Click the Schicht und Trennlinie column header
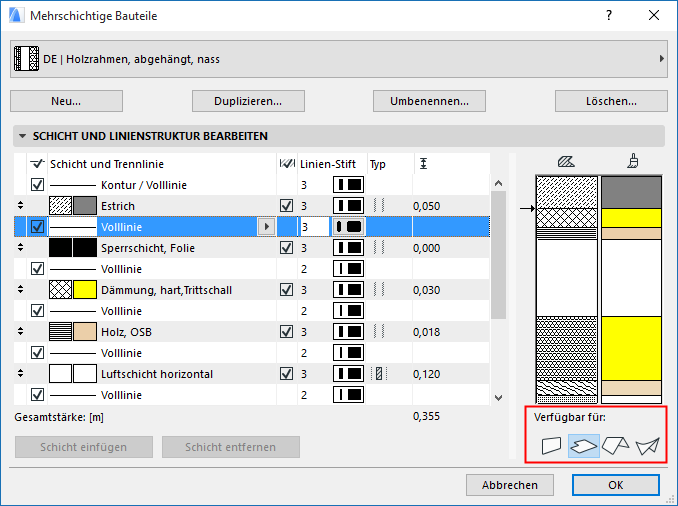This screenshot has height=506, width=678. click(107, 164)
